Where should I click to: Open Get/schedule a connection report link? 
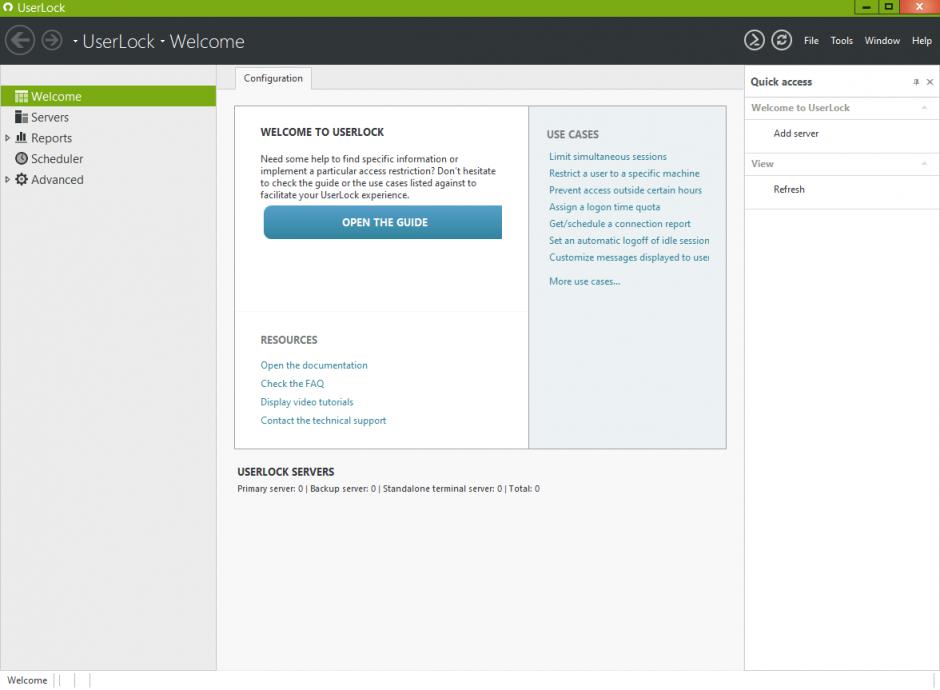click(620, 224)
